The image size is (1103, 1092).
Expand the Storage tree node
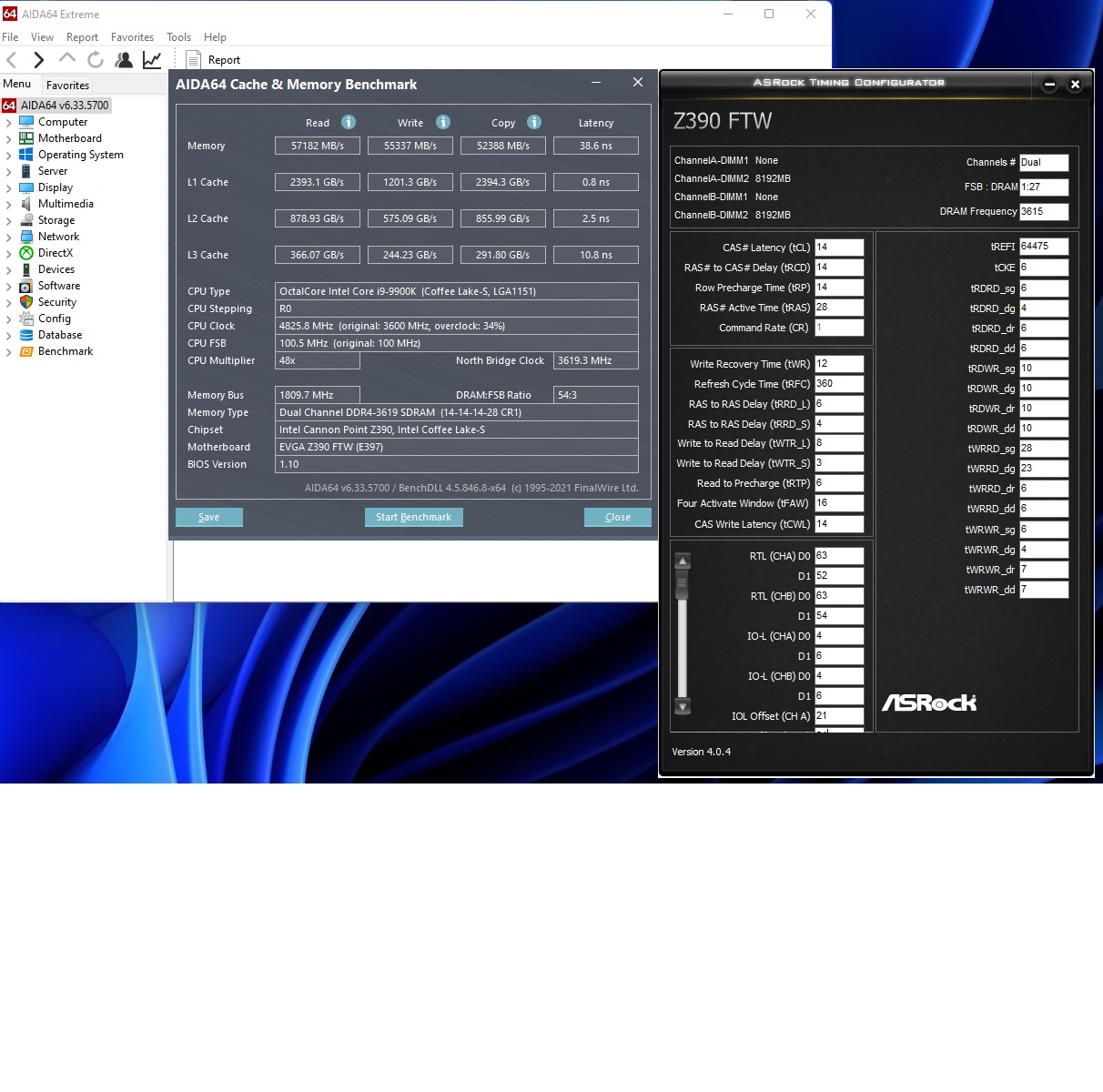click(9, 220)
